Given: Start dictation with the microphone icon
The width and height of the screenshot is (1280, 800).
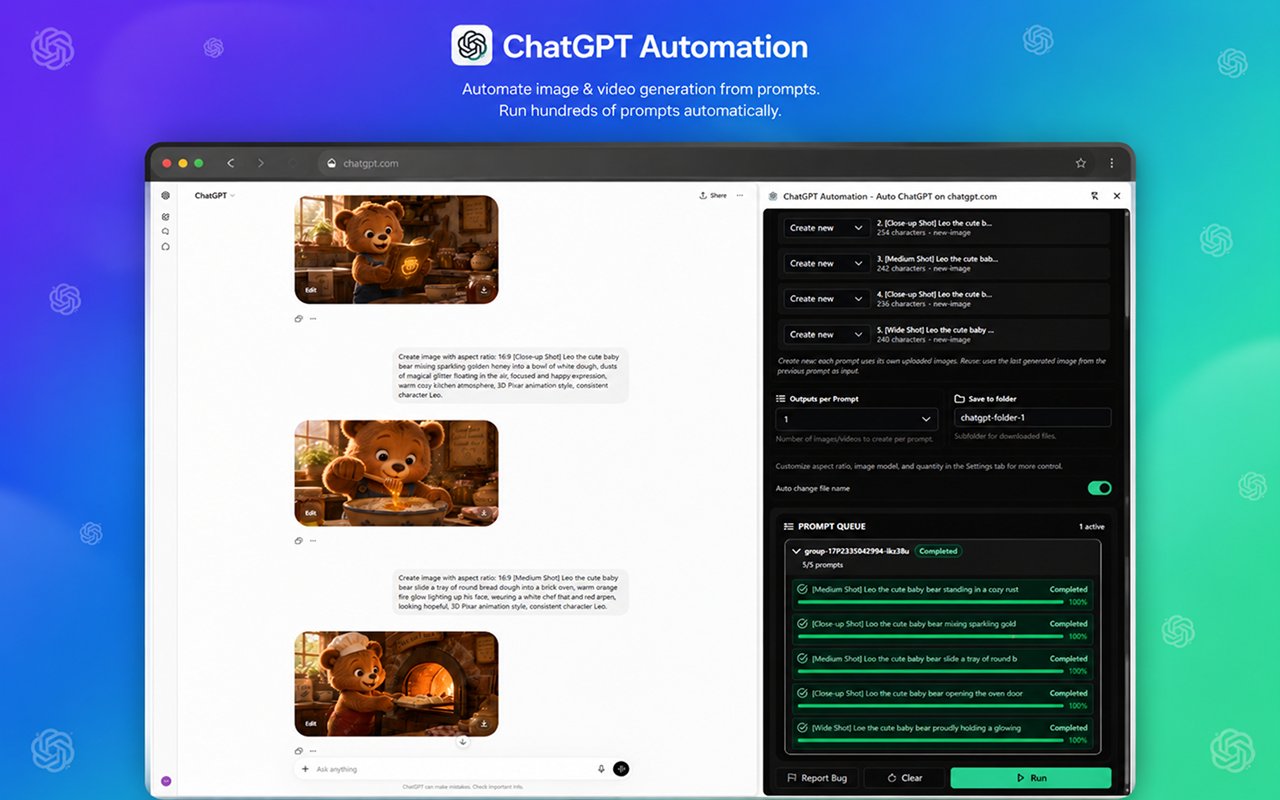Looking at the screenshot, I should coord(601,769).
